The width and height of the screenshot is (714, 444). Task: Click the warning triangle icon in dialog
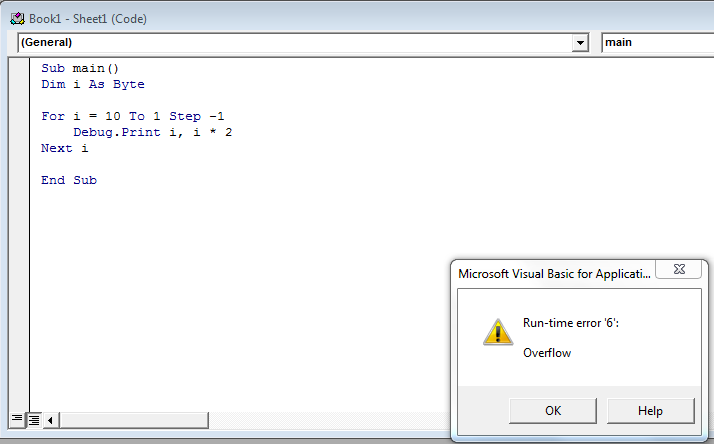498,332
